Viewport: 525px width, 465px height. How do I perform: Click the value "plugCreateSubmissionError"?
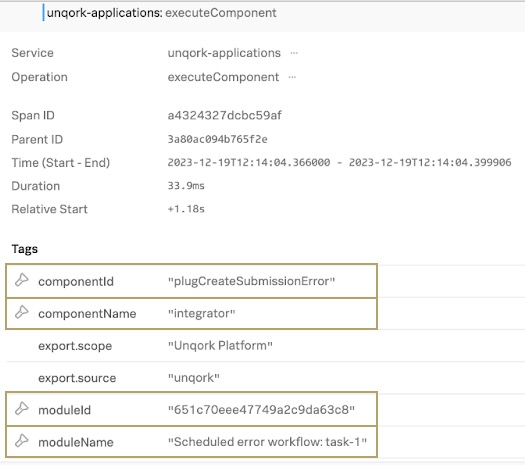click(x=251, y=281)
